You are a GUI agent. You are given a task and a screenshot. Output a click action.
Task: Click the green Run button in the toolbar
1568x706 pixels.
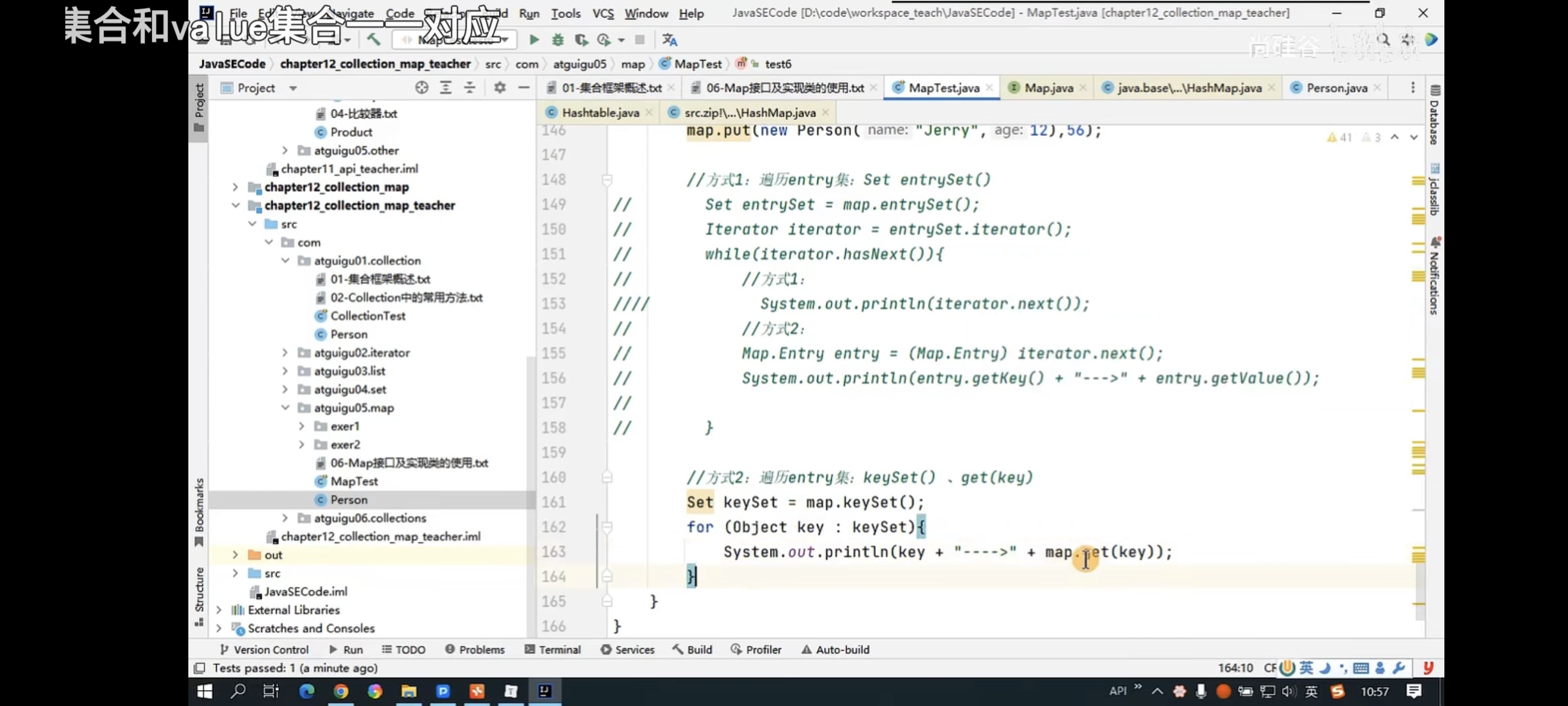click(x=534, y=40)
